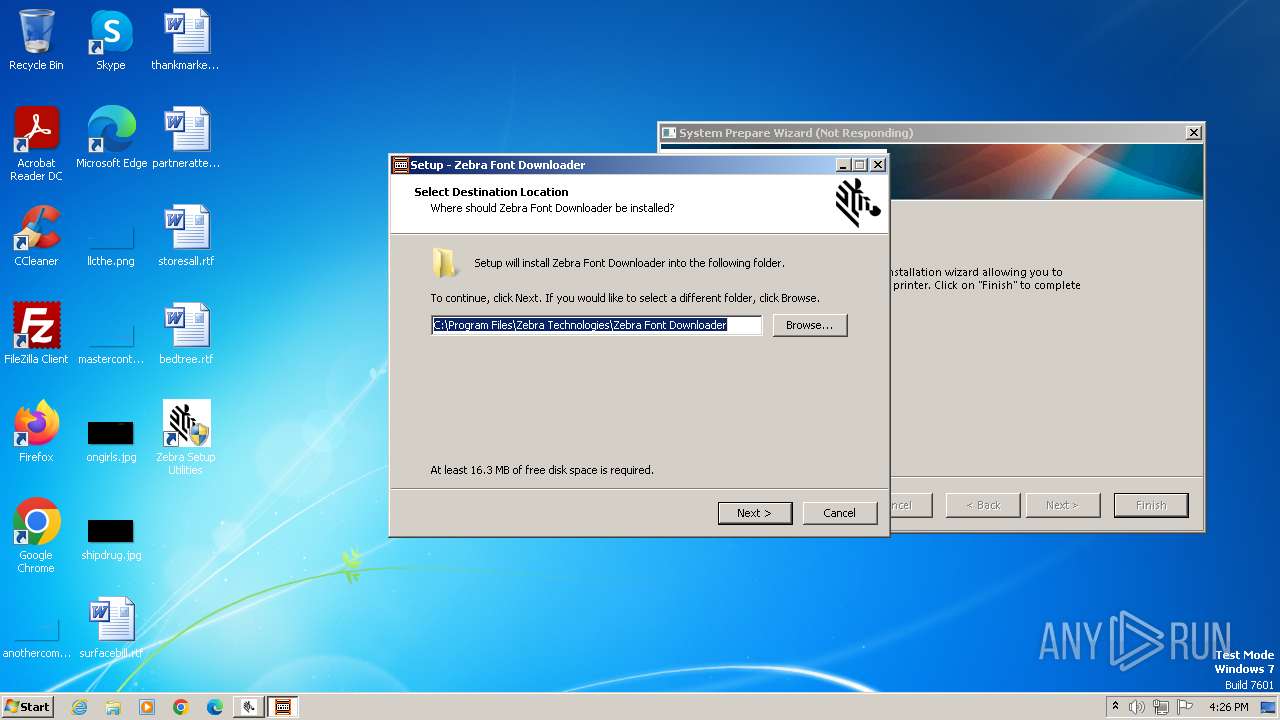Minimize the Zebra Font Downloader setup window
Viewport: 1280px width, 720px height.
pos(843,165)
